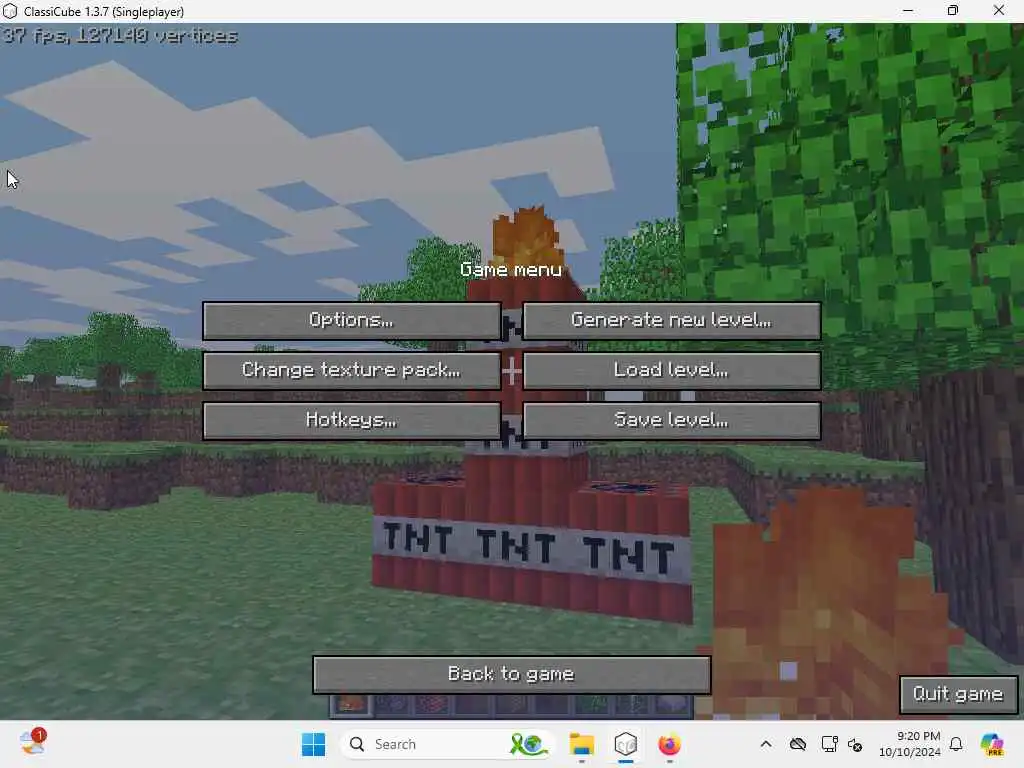Maximize the ClassiCube window
Image resolution: width=1024 pixels, height=768 pixels.
pyautogui.click(x=953, y=10)
